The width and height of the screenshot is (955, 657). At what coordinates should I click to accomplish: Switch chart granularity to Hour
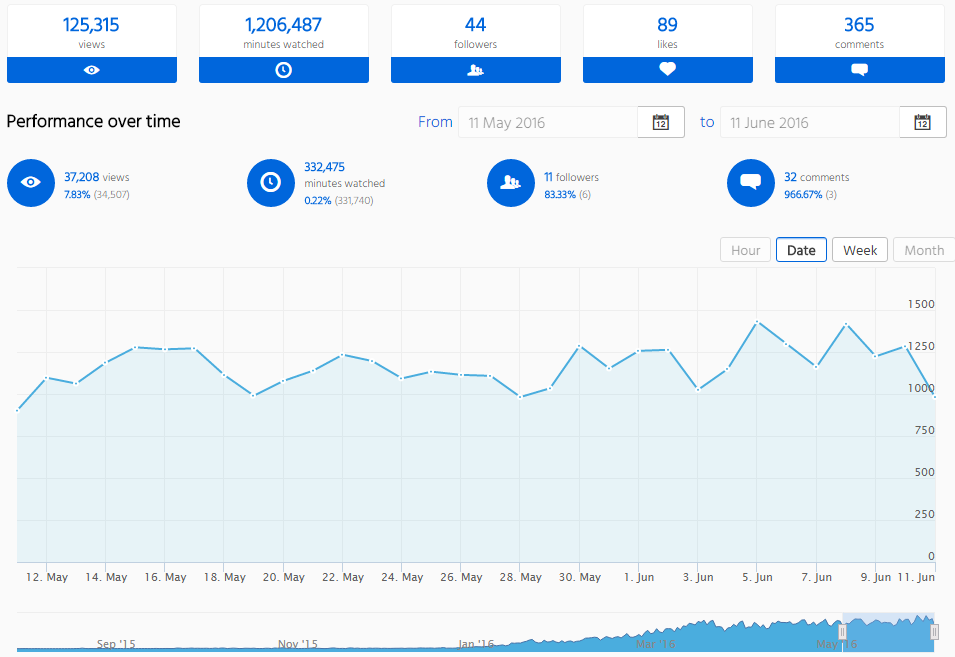(745, 250)
